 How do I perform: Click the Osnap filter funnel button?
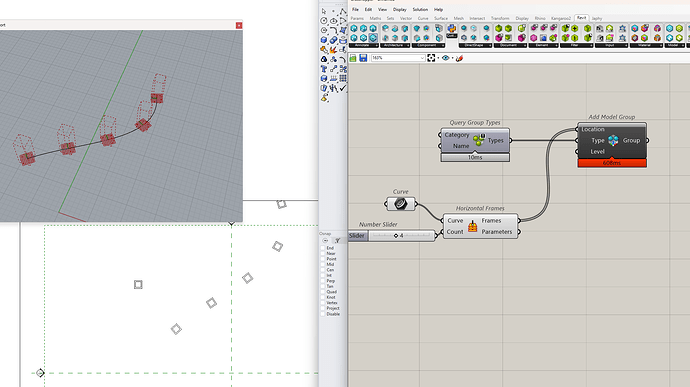click(x=338, y=241)
